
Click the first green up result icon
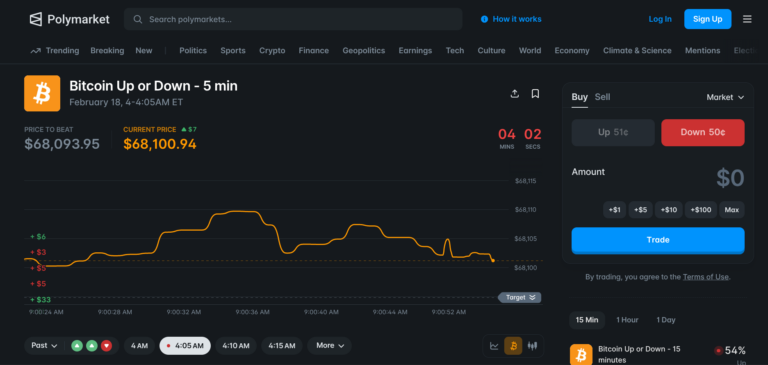(77, 346)
